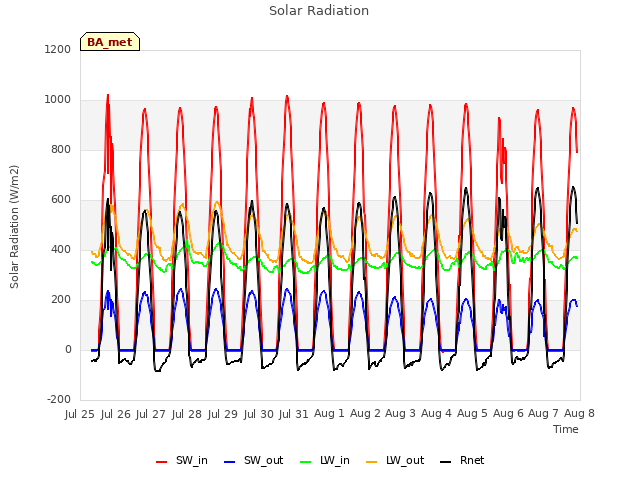The width and height of the screenshot is (640, 480).
Task: Click the 600 y-axis tick label
Action: 61,200
